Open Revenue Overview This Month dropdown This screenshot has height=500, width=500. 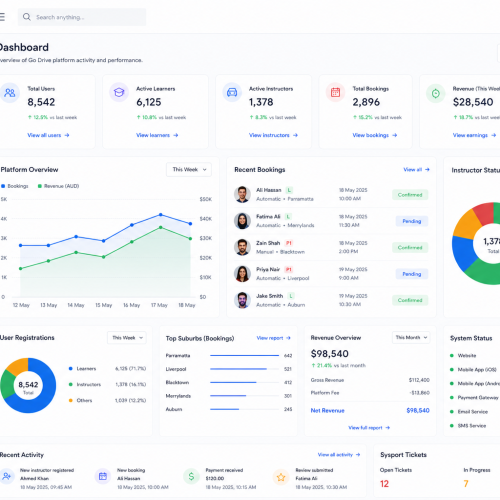pos(411,337)
